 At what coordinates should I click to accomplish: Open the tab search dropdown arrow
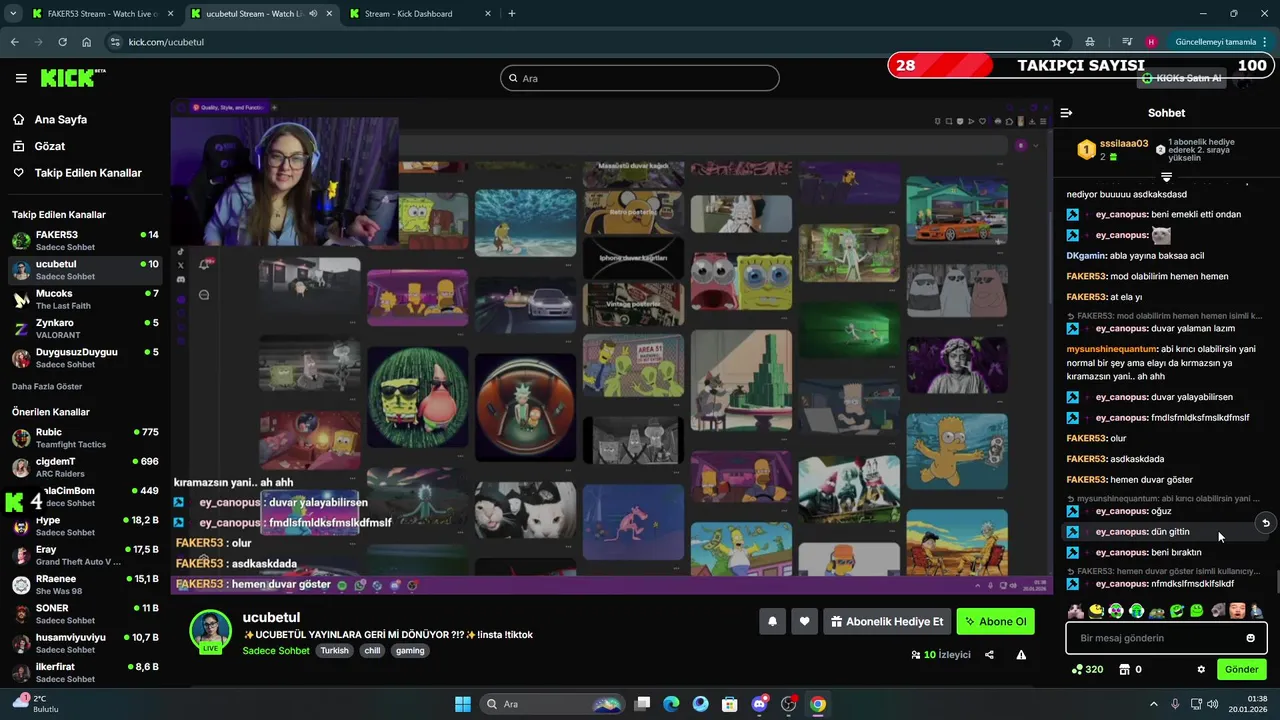[x=12, y=14]
